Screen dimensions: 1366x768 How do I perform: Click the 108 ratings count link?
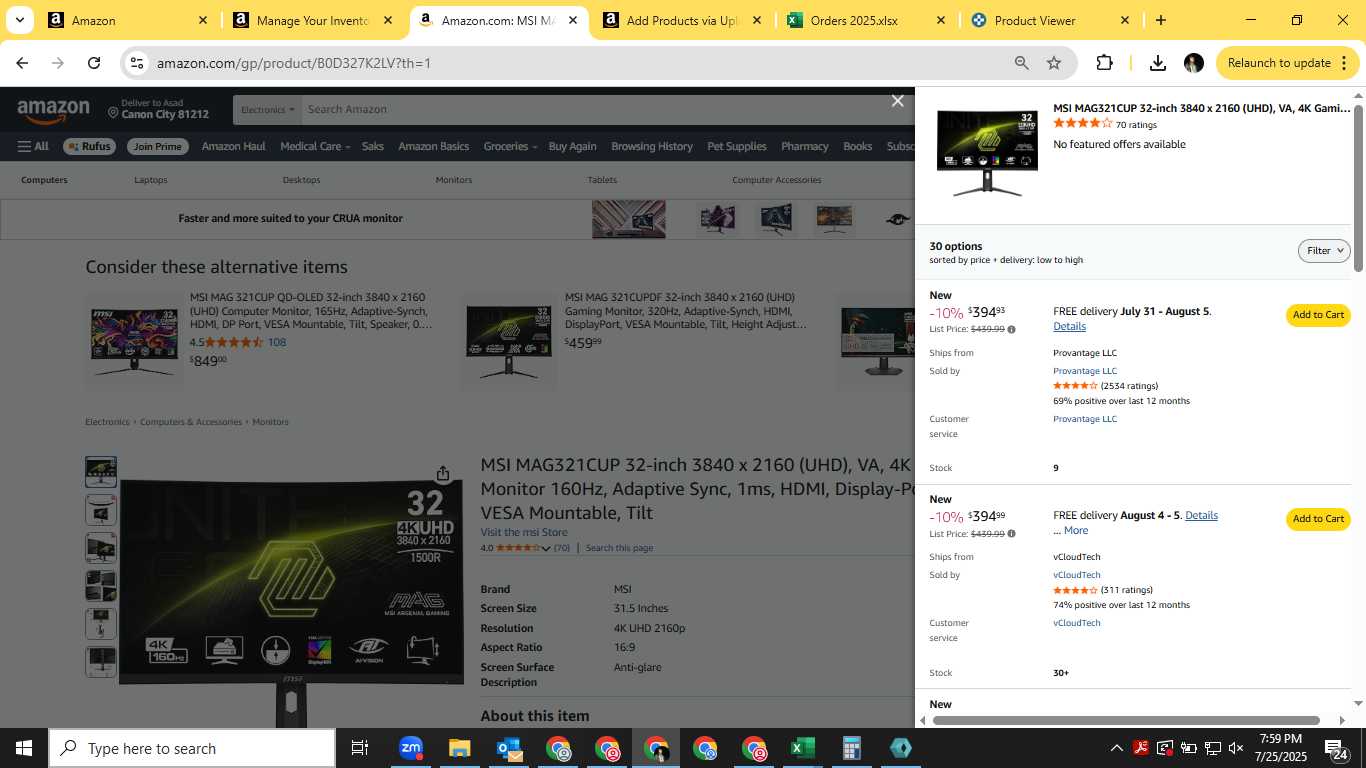[x=277, y=342]
